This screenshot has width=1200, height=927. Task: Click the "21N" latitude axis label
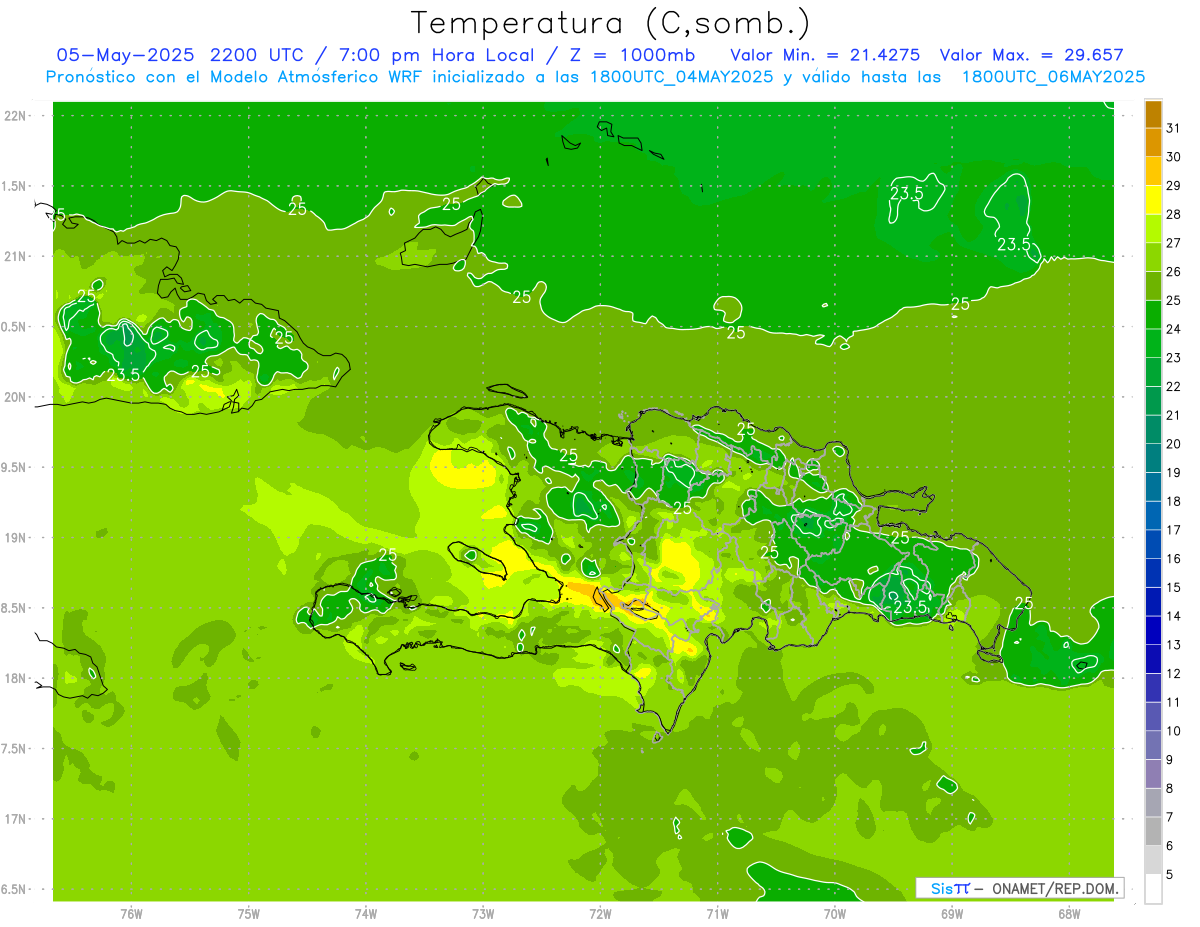pos(16,256)
